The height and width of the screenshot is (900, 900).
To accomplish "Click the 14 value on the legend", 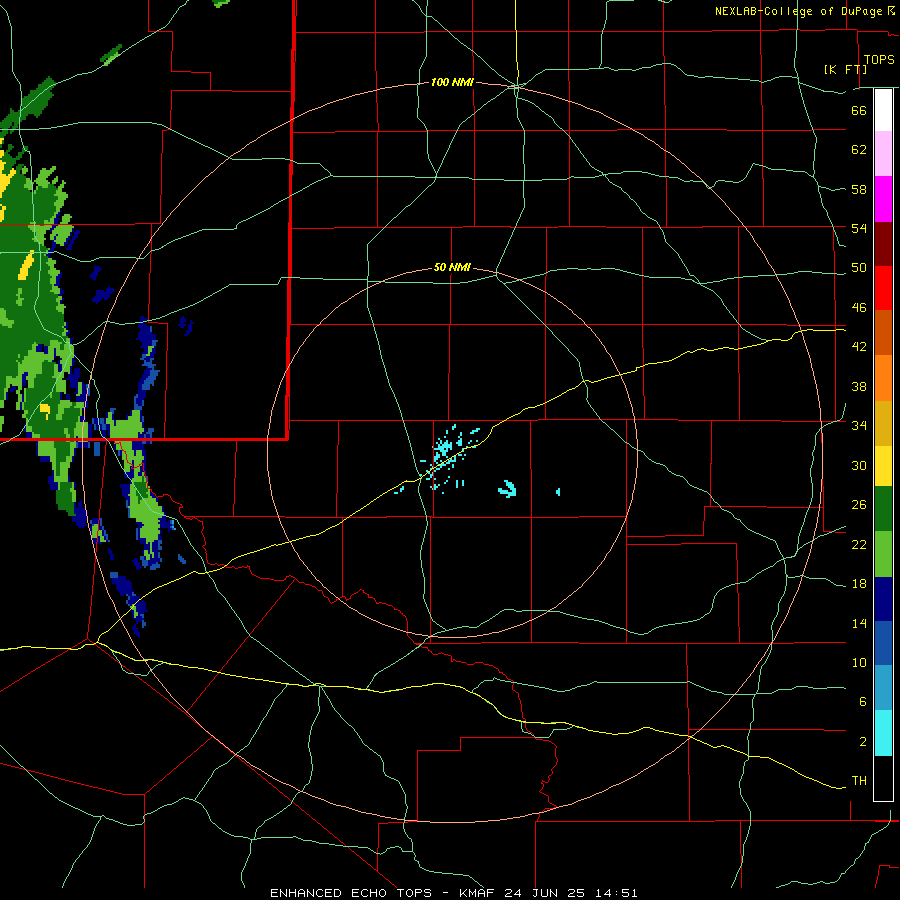I will point(859,623).
